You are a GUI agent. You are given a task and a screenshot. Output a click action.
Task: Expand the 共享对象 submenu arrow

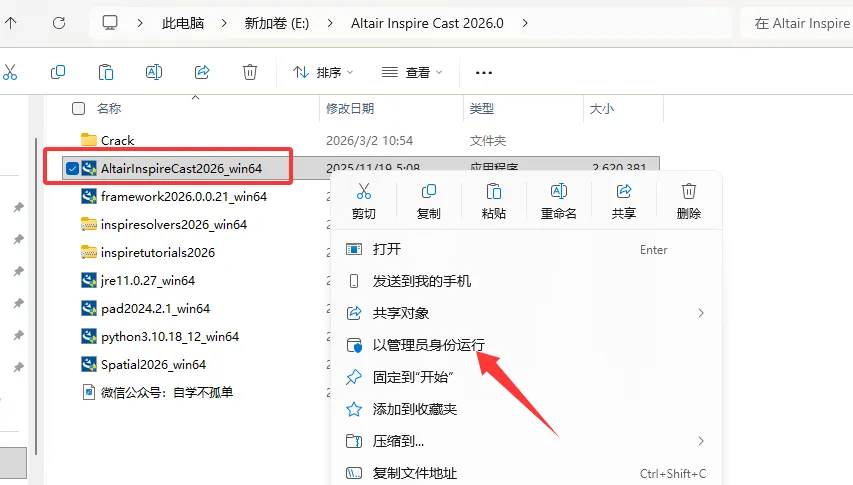(x=701, y=313)
